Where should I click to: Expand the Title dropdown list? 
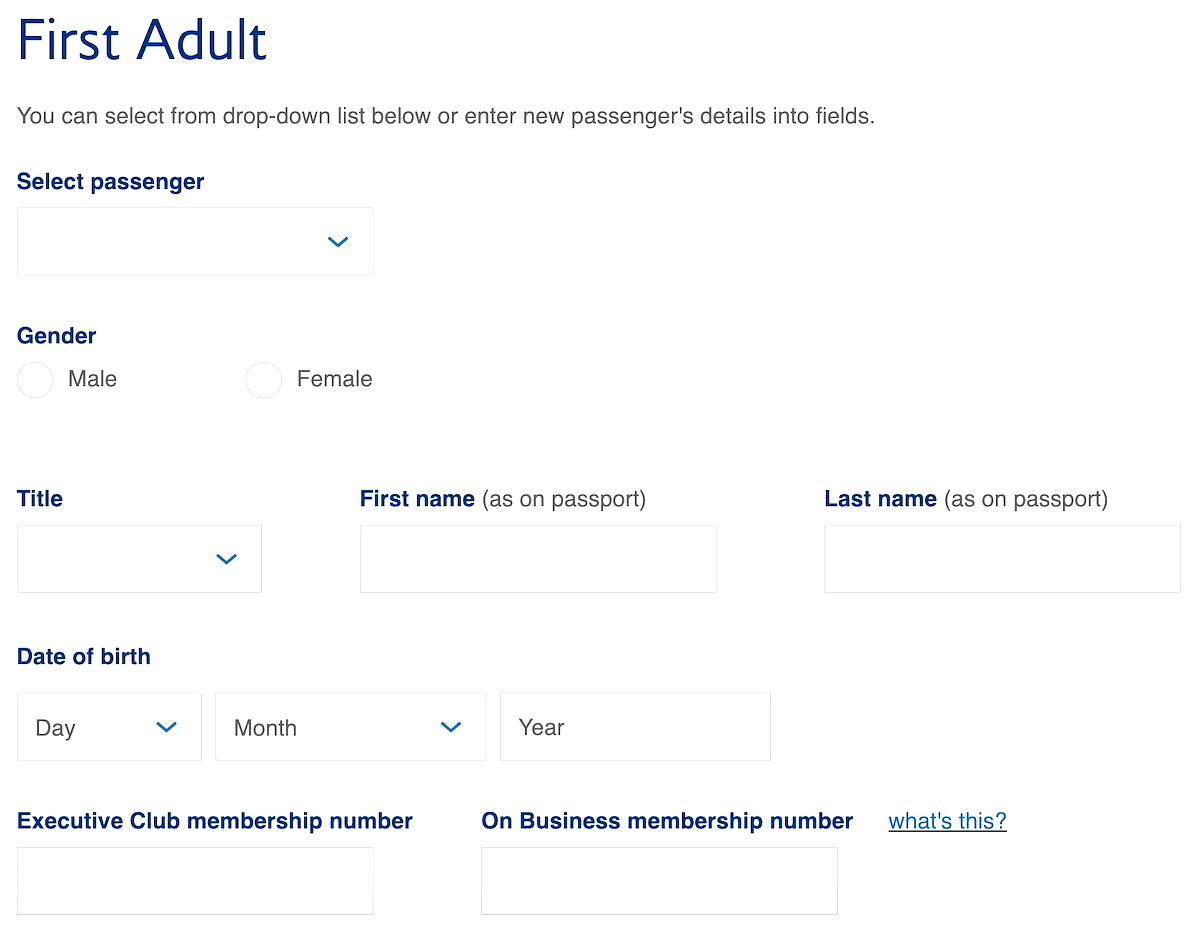(x=139, y=558)
